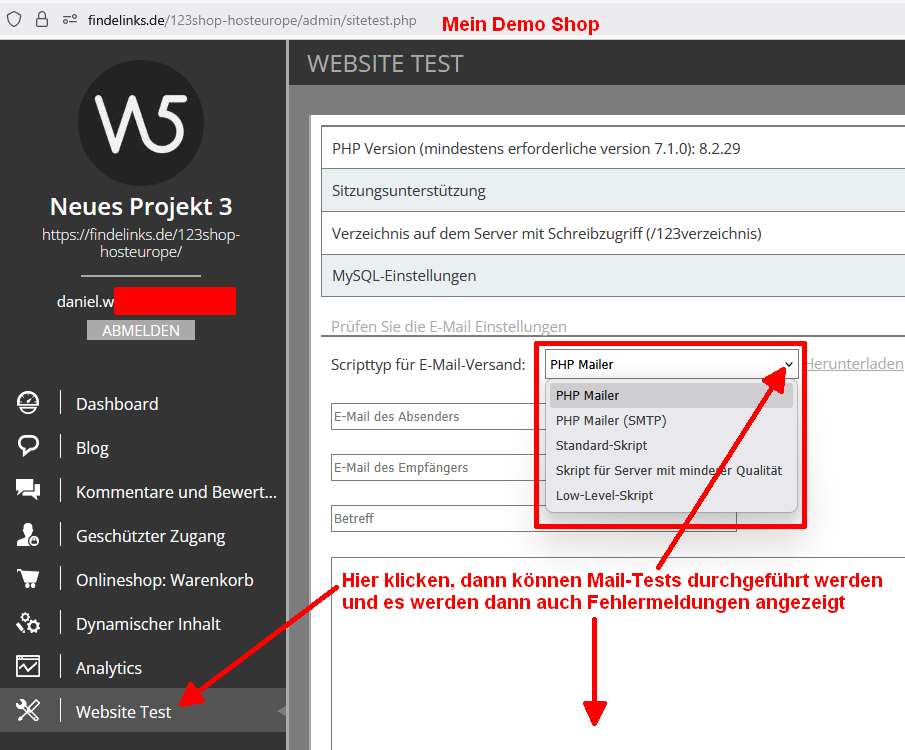Click the Dynamischer Inhalt gears icon
The height and width of the screenshot is (750, 905).
[28, 624]
